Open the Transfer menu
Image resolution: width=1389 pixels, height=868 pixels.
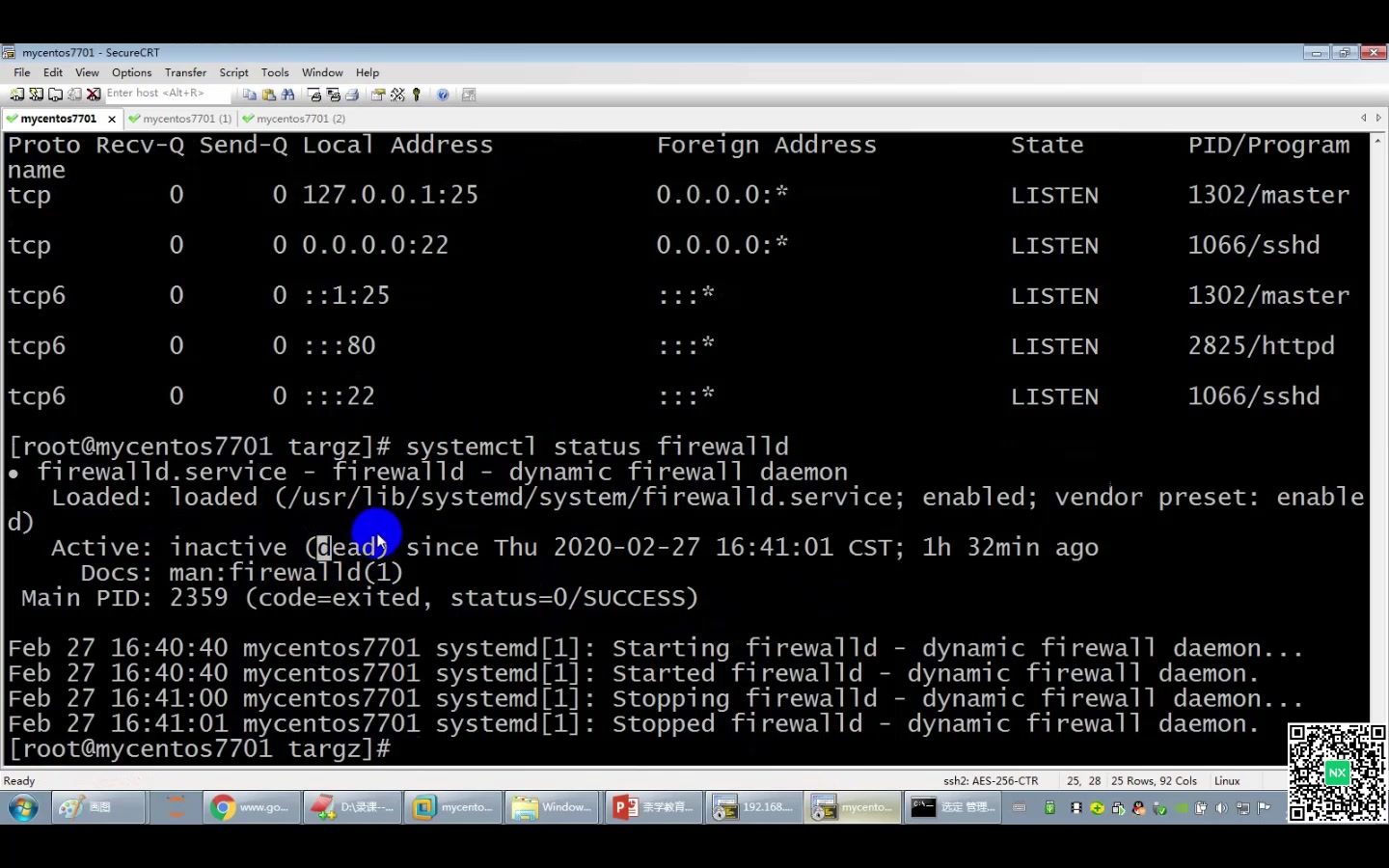(x=185, y=72)
